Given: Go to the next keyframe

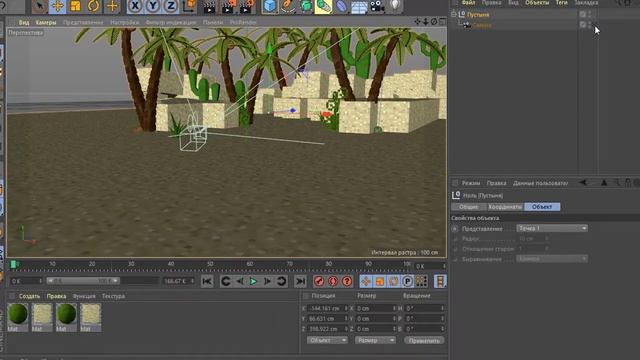Looking at the screenshot, I should (281, 281).
